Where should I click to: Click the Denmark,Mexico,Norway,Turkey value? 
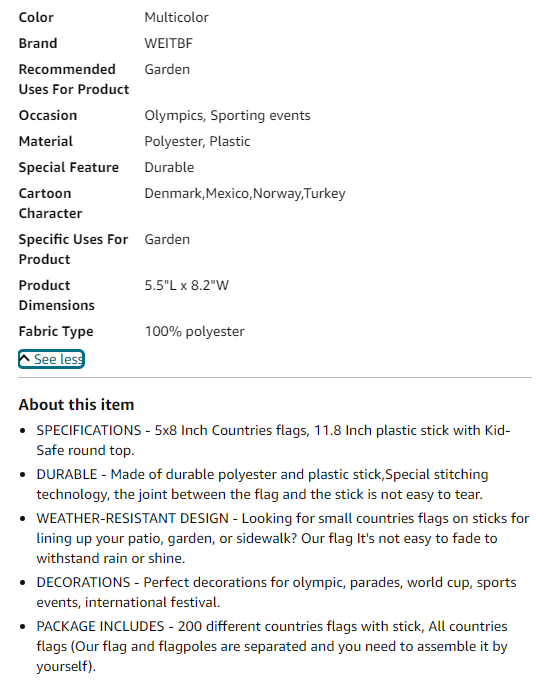pos(245,194)
